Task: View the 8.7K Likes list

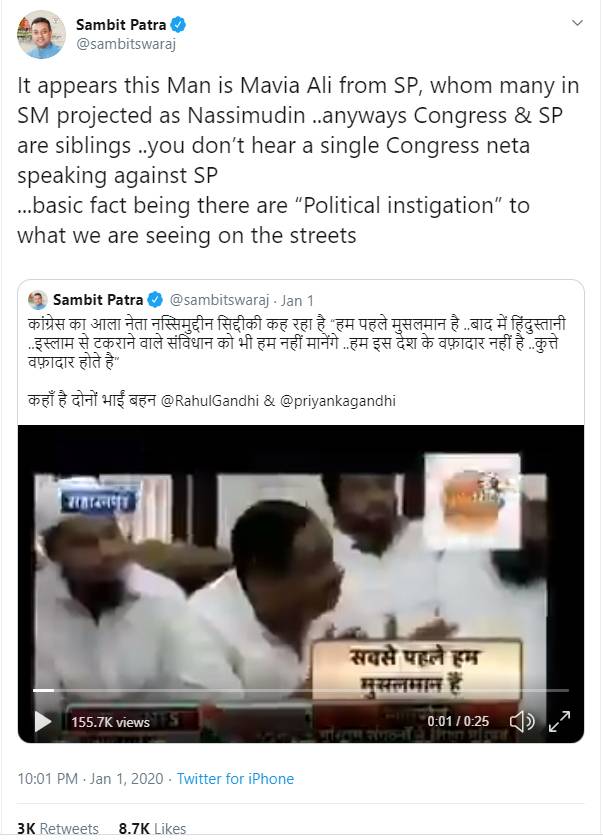Action: (x=152, y=829)
